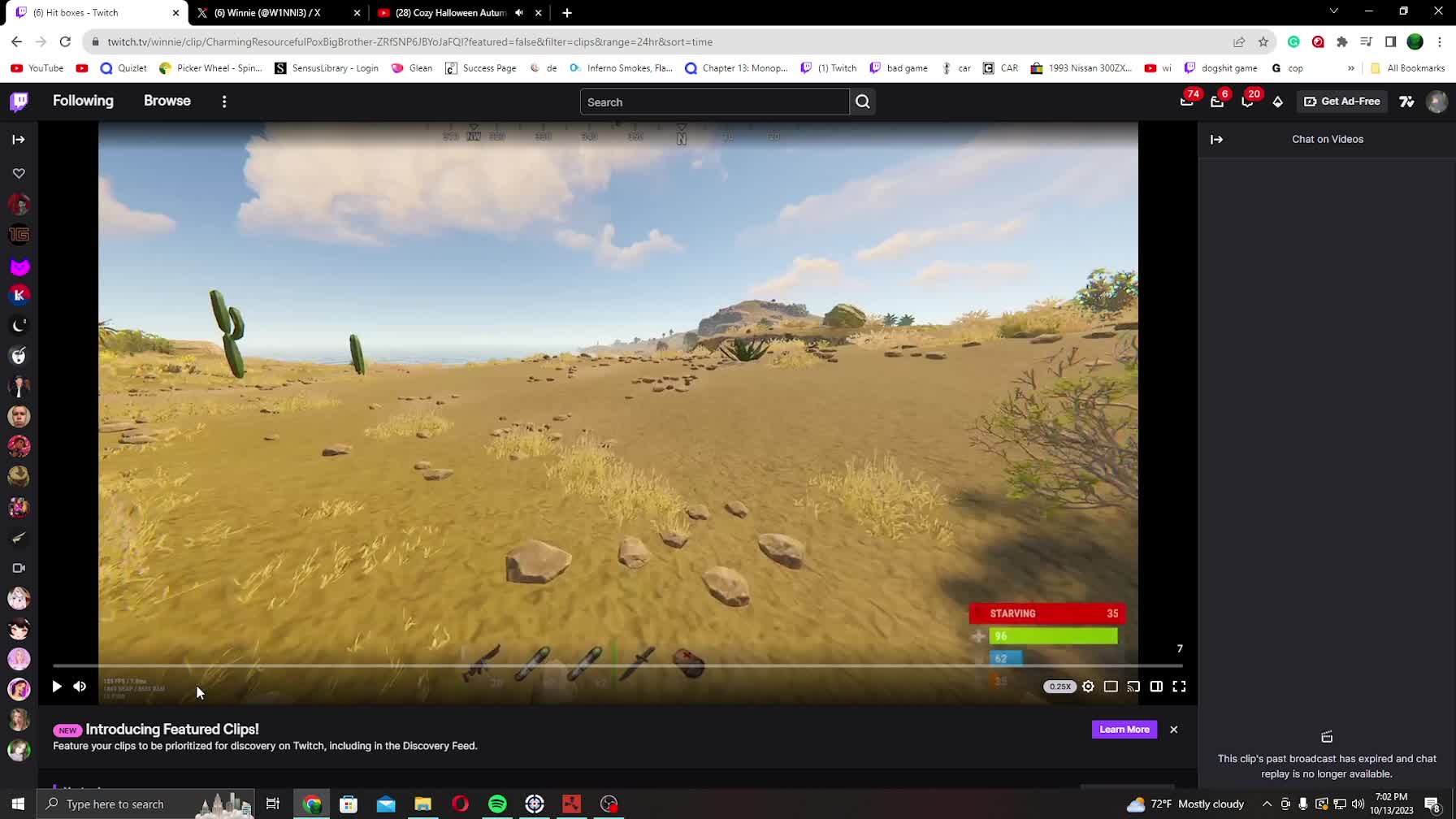Open Spotify from the taskbar
This screenshot has height=819, width=1456.
point(497,804)
